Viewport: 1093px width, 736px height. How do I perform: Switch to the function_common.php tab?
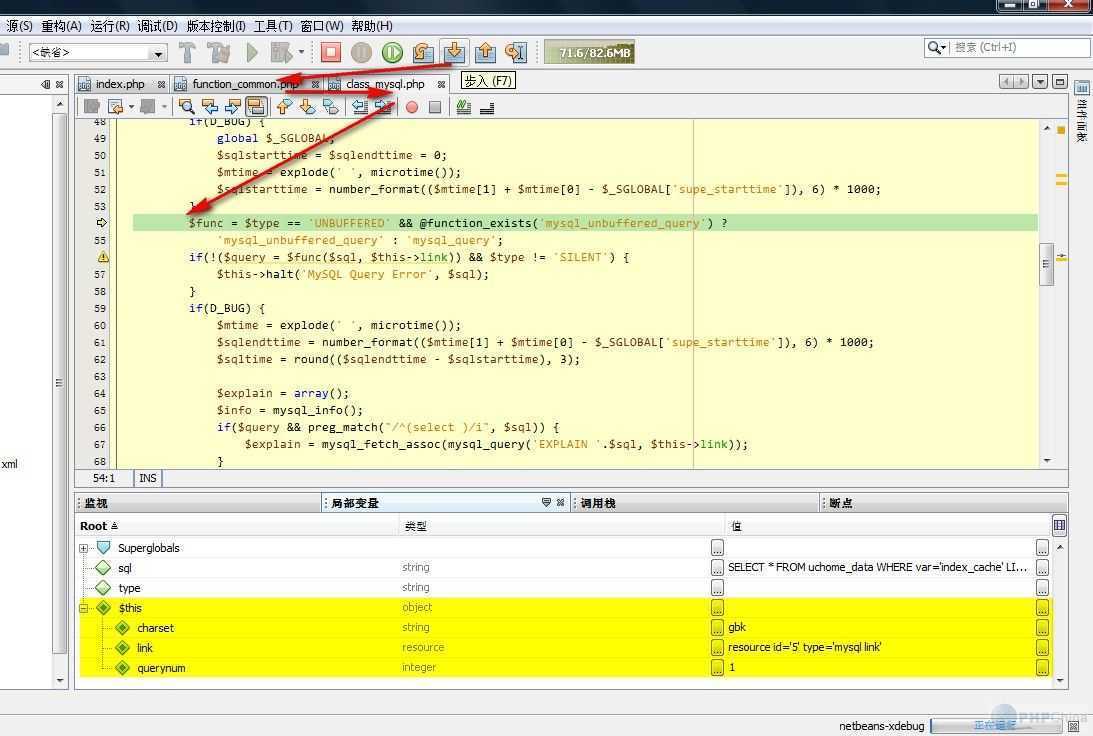(x=245, y=84)
